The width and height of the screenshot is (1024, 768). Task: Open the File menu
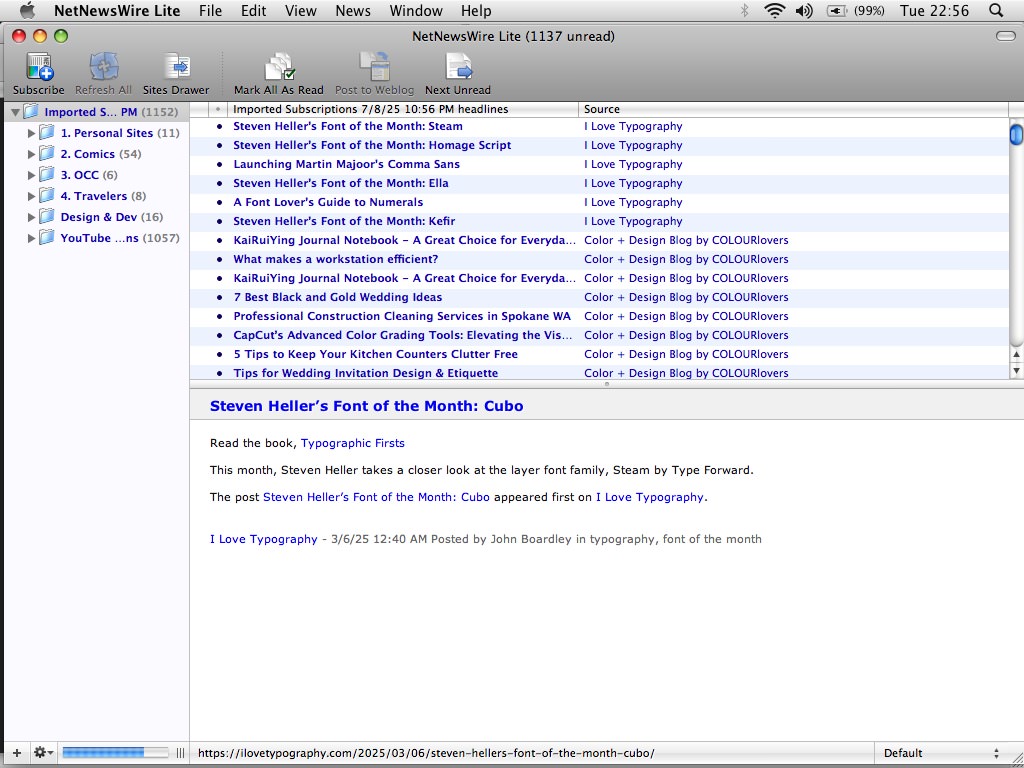[210, 10]
